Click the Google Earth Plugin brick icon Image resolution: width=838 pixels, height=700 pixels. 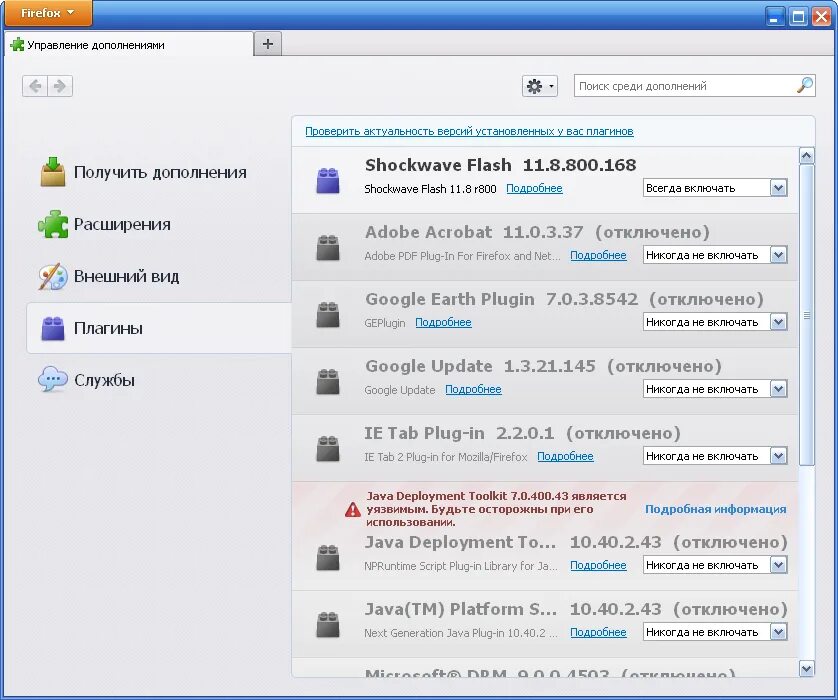tap(328, 314)
